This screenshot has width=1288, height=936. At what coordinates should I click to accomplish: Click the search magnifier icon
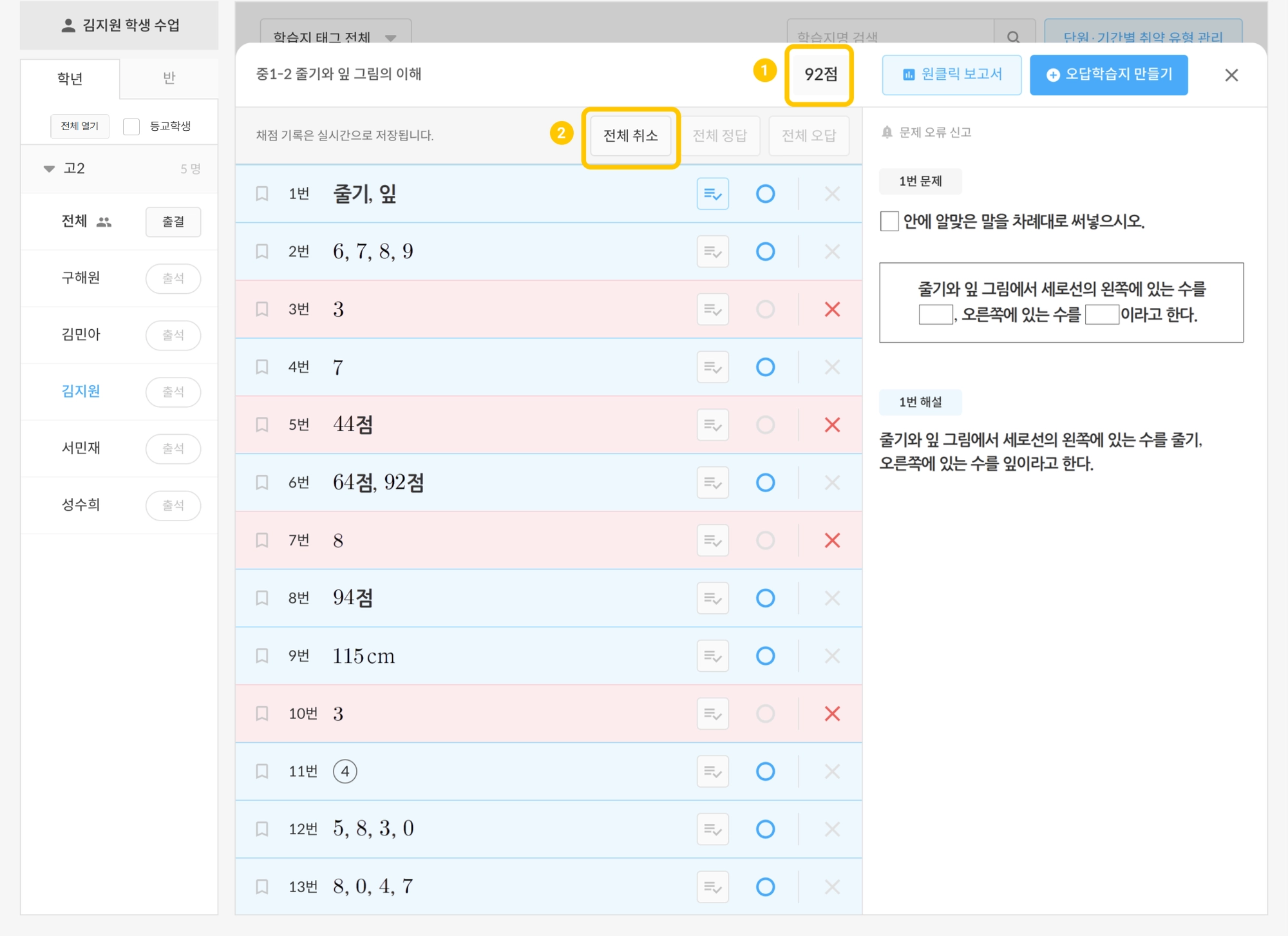1013,37
